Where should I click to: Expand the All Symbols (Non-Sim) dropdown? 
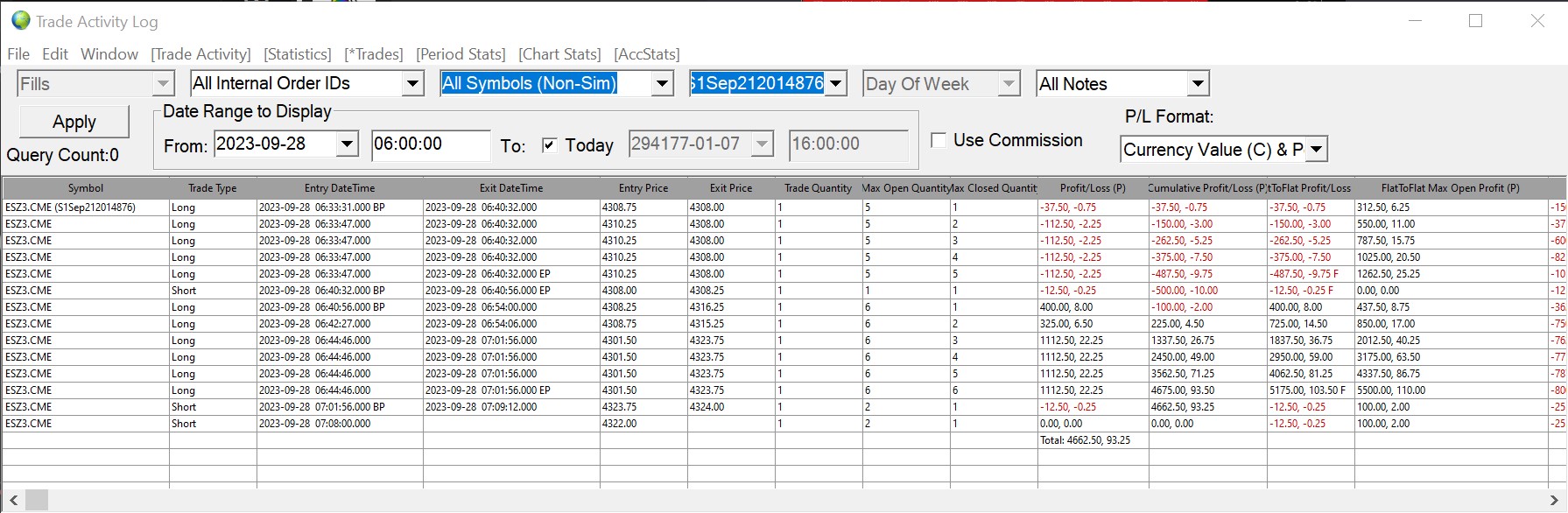tap(663, 84)
